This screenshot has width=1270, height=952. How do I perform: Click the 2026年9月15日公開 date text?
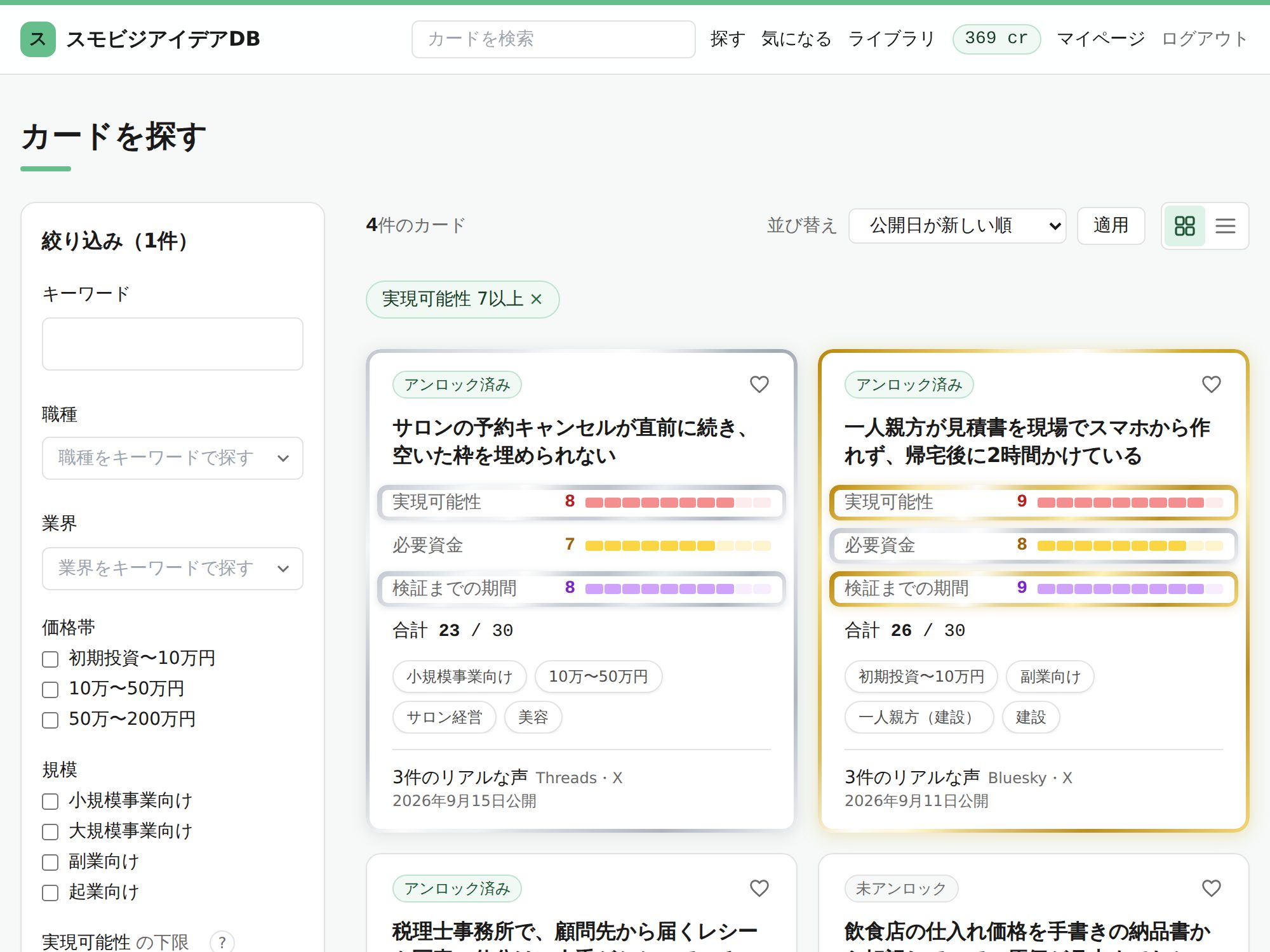pos(465,801)
